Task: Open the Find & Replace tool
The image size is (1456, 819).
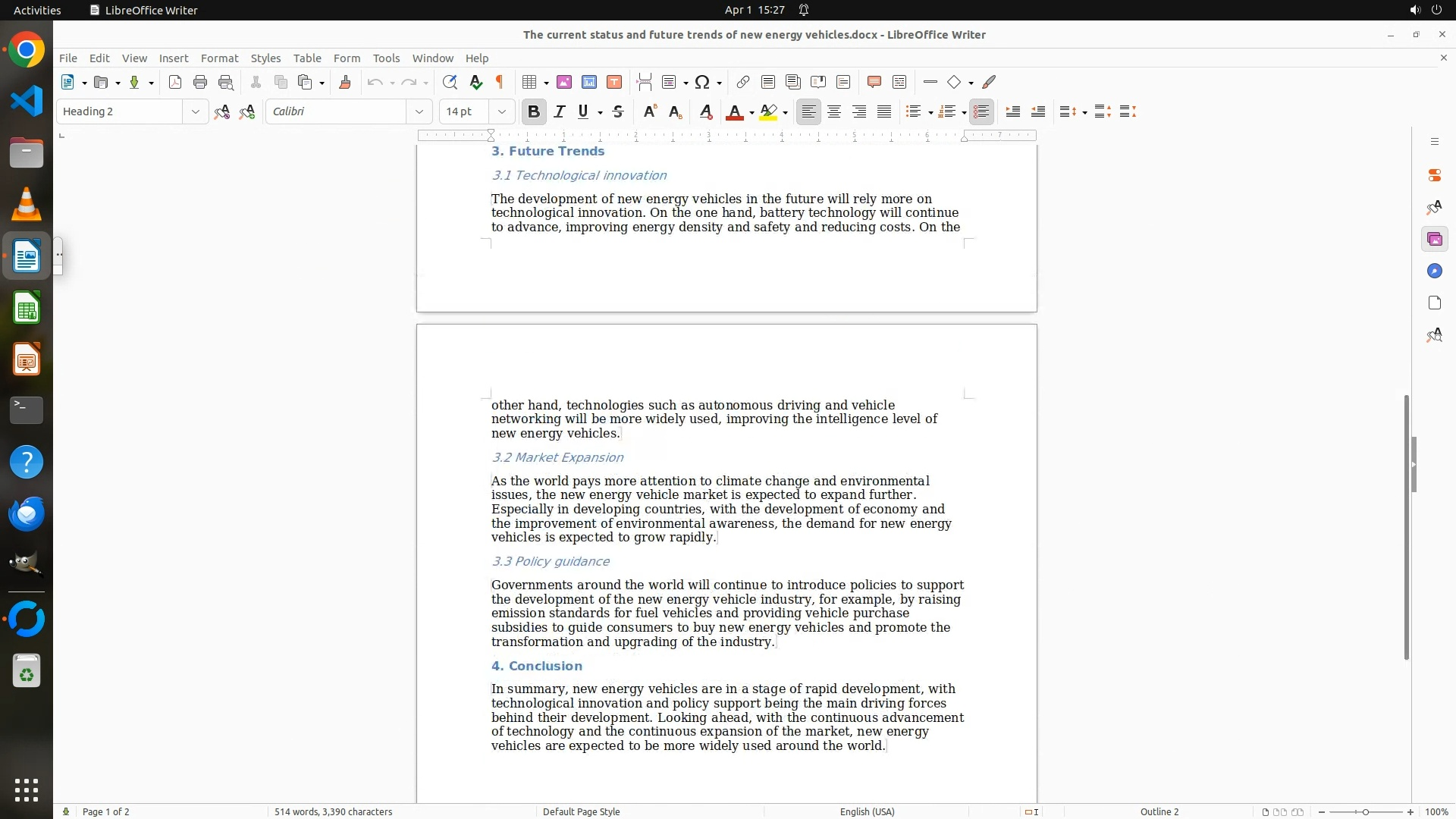Action: [x=450, y=83]
